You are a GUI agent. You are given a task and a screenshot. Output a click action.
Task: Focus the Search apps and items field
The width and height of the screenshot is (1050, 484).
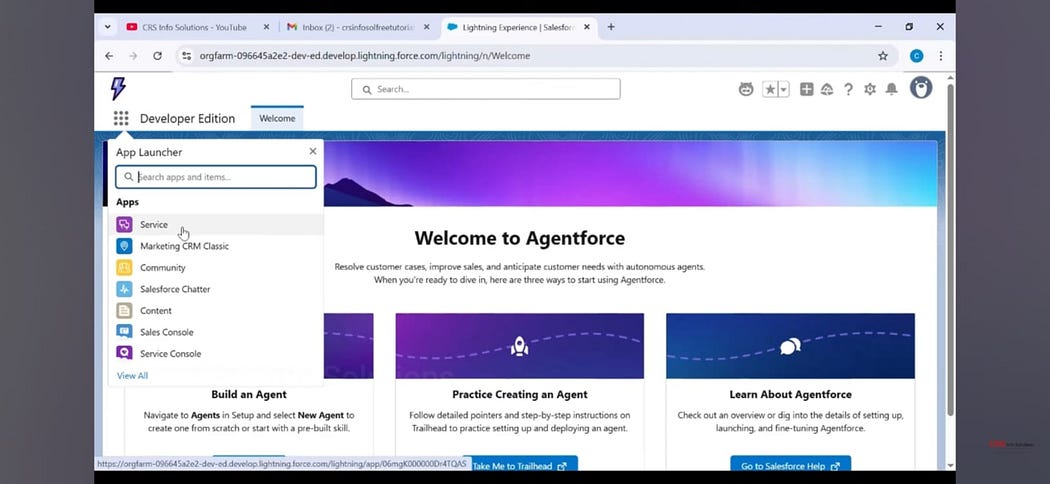[216, 177]
